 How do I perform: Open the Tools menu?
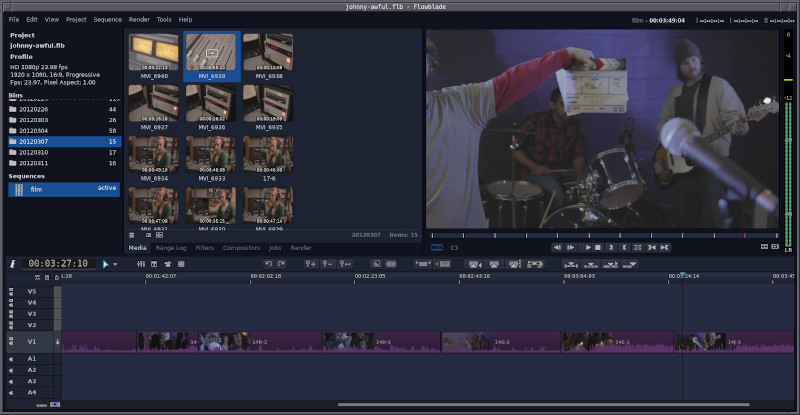coord(164,19)
